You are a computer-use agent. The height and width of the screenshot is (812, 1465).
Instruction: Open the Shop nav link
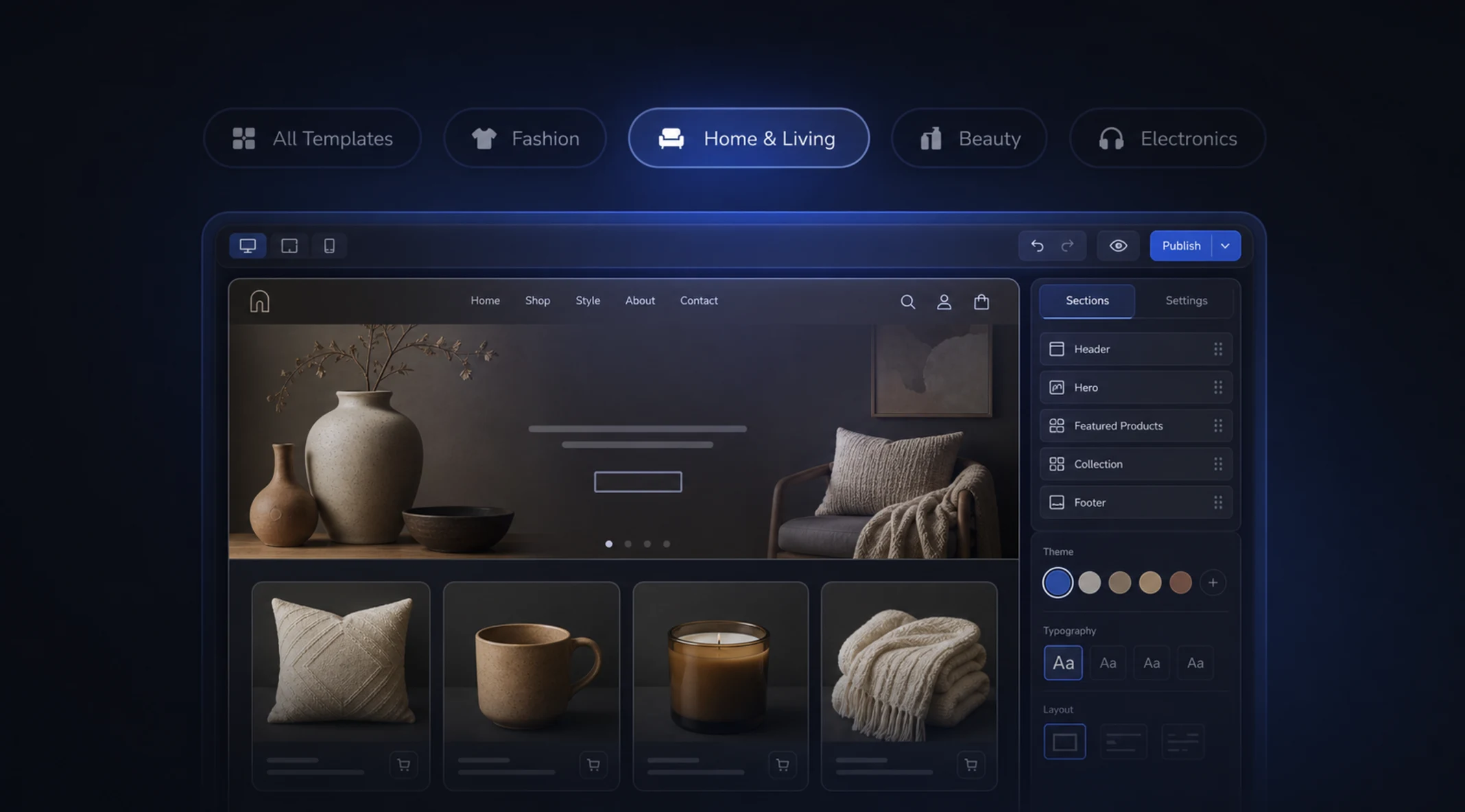click(538, 300)
